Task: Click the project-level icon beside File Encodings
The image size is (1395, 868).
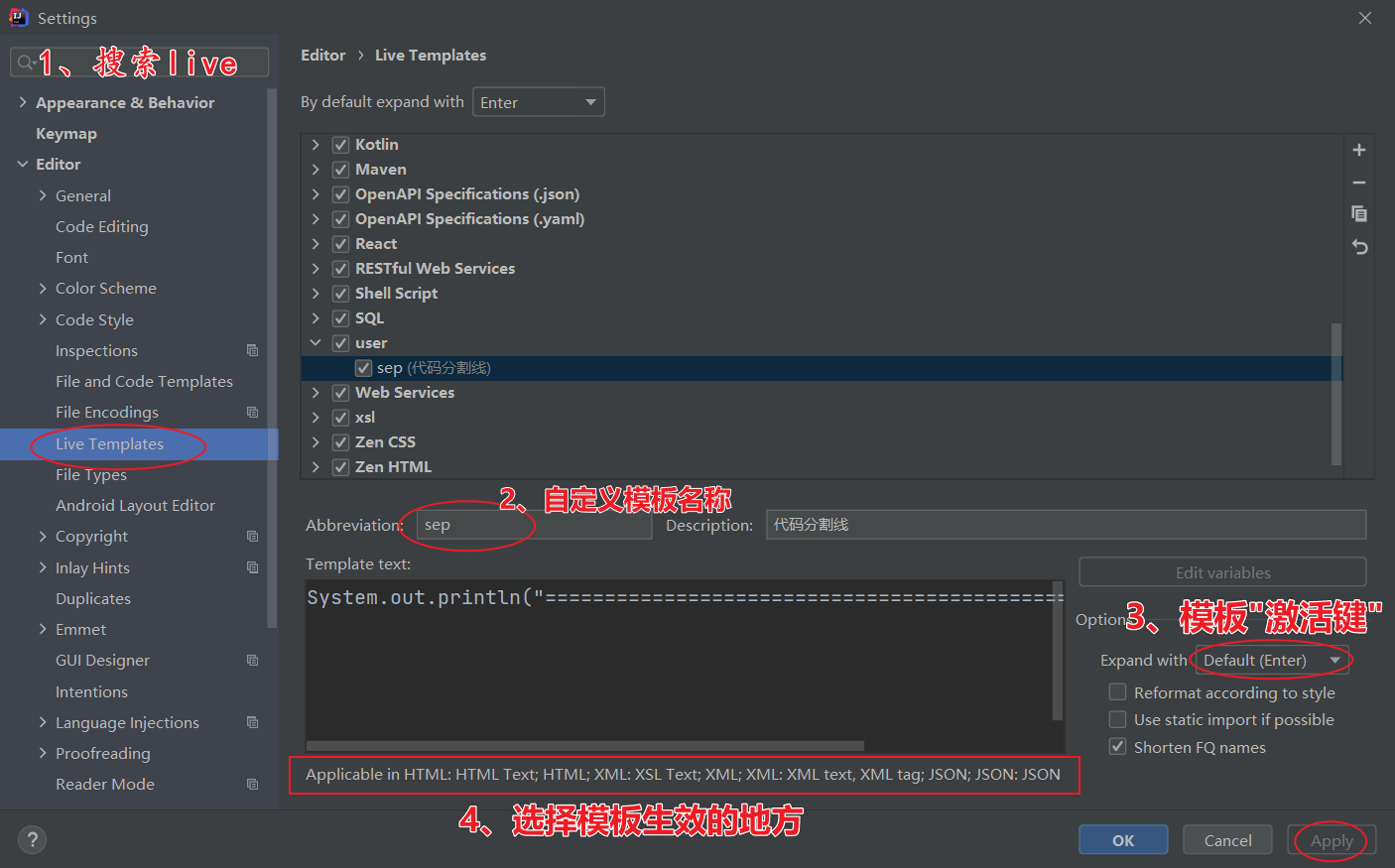Action: tap(252, 412)
